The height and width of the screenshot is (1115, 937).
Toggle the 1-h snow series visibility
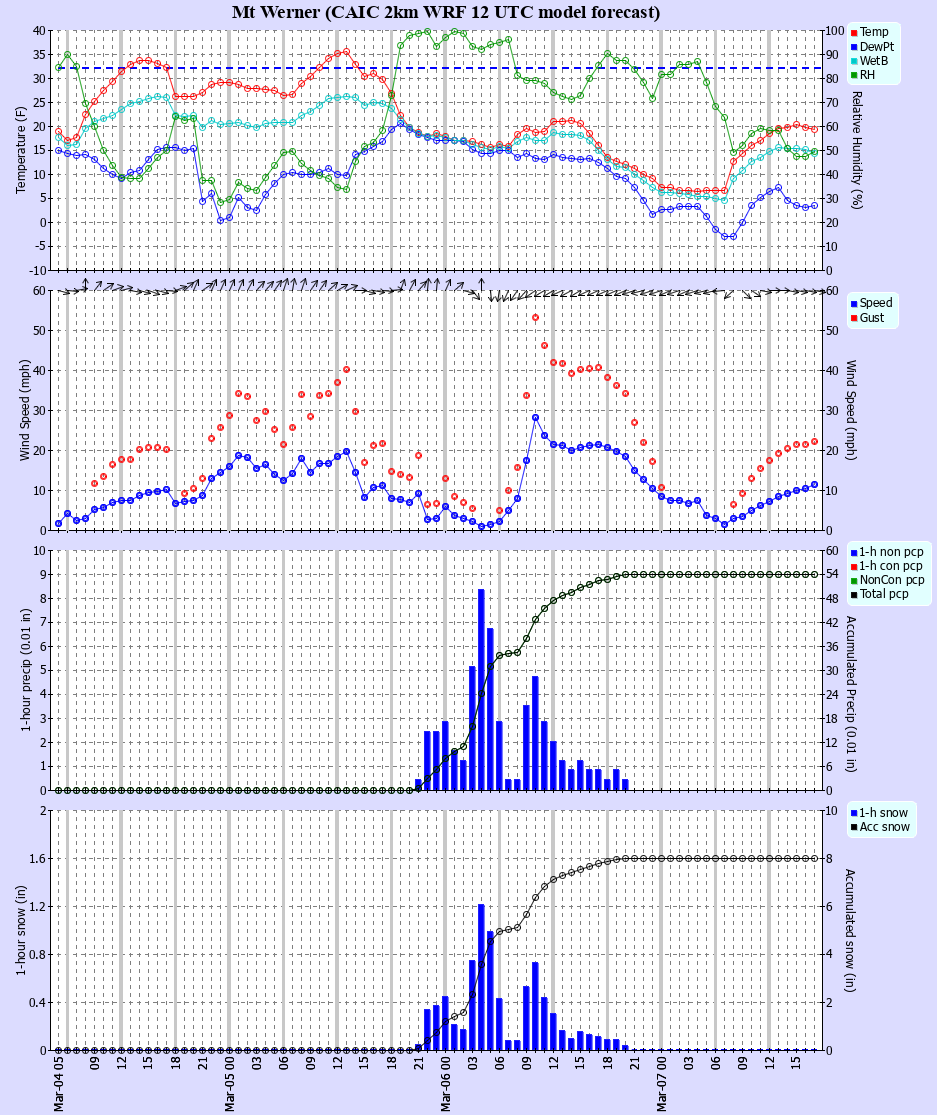pyautogui.click(x=856, y=815)
